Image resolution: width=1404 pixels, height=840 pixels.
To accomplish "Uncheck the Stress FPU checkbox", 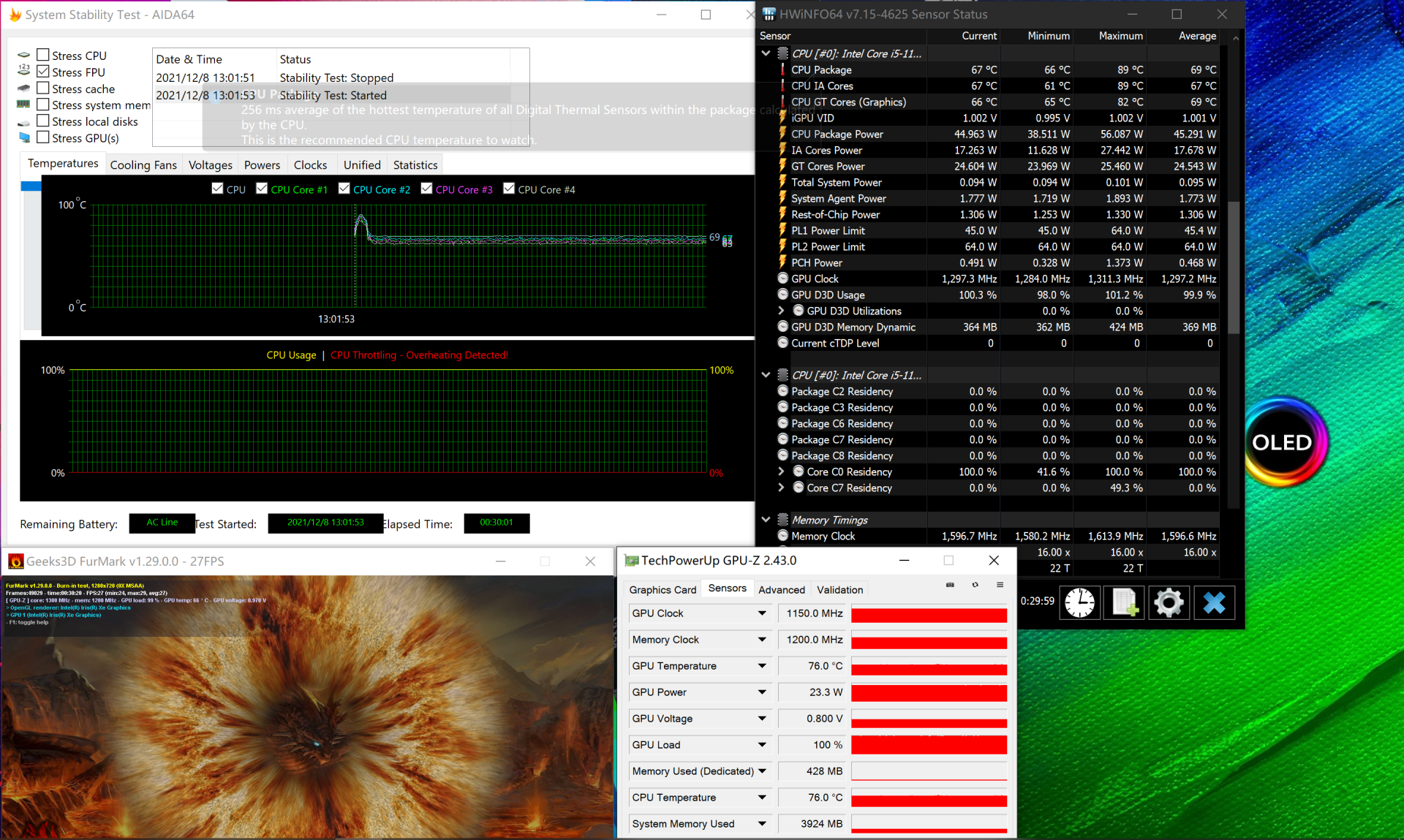I will coord(43,72).
